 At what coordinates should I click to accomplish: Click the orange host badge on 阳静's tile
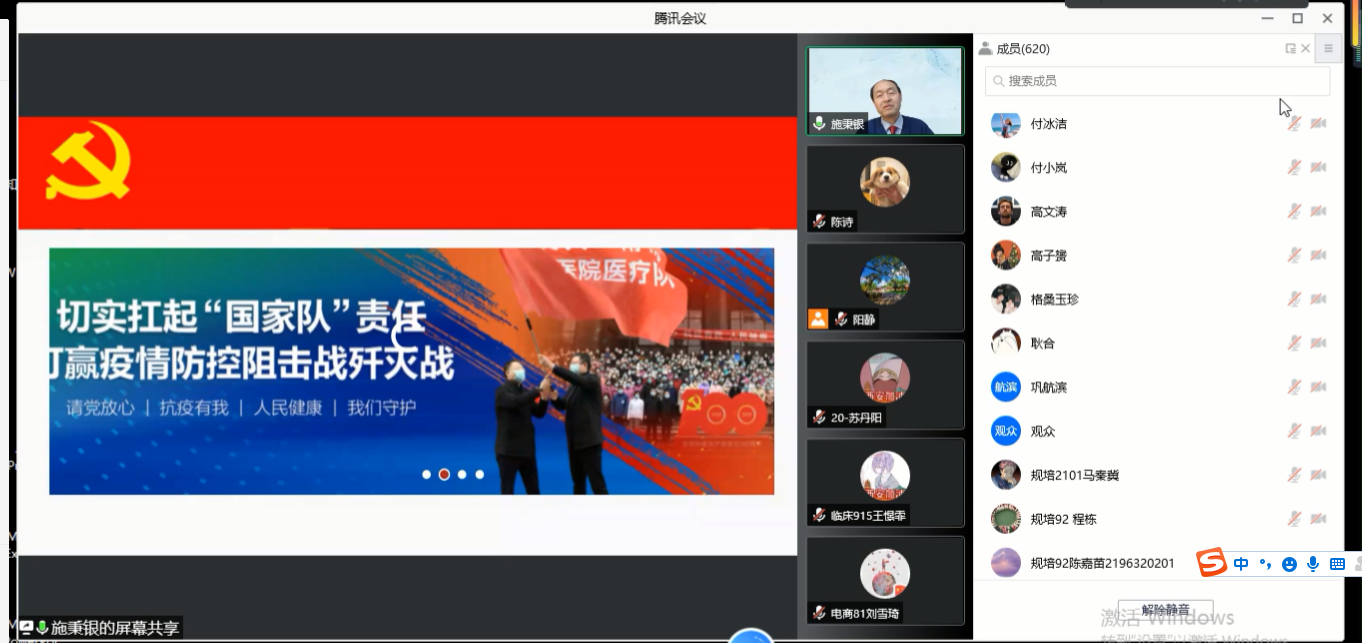click(818, 319)
